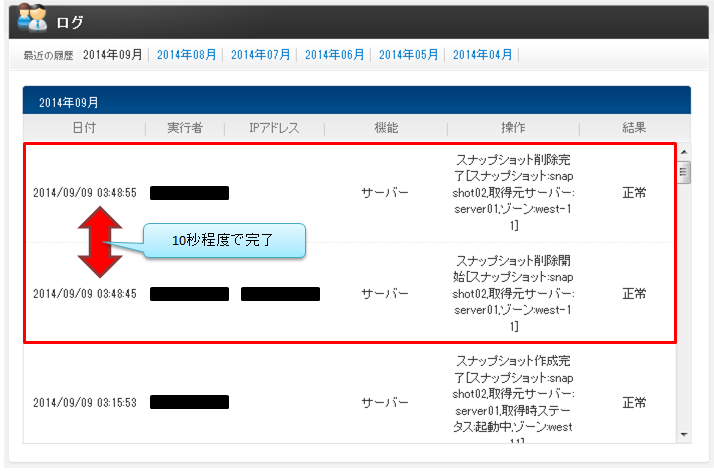Click the ログ panel title
Screen dimensions: 714x471
70,22
